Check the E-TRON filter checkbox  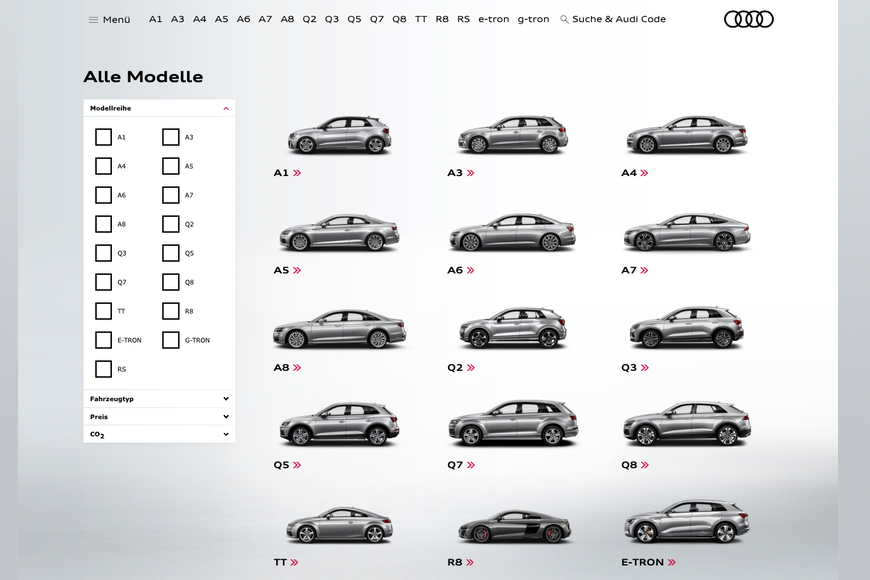[x=103, y=340]
